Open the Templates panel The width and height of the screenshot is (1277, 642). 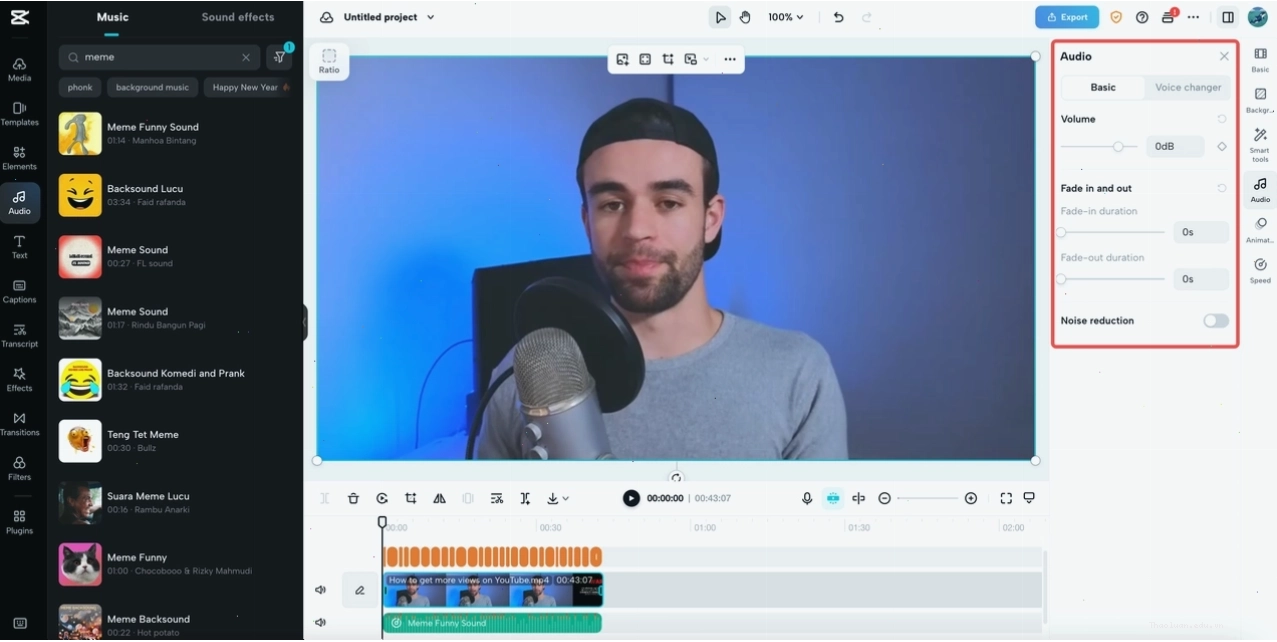click(19, 113)
